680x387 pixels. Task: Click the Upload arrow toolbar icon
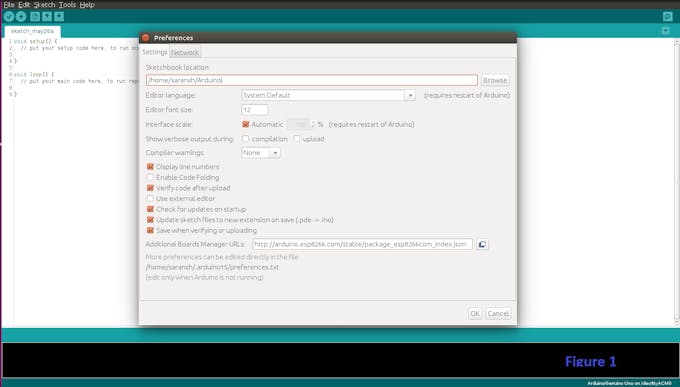[21, 16]
